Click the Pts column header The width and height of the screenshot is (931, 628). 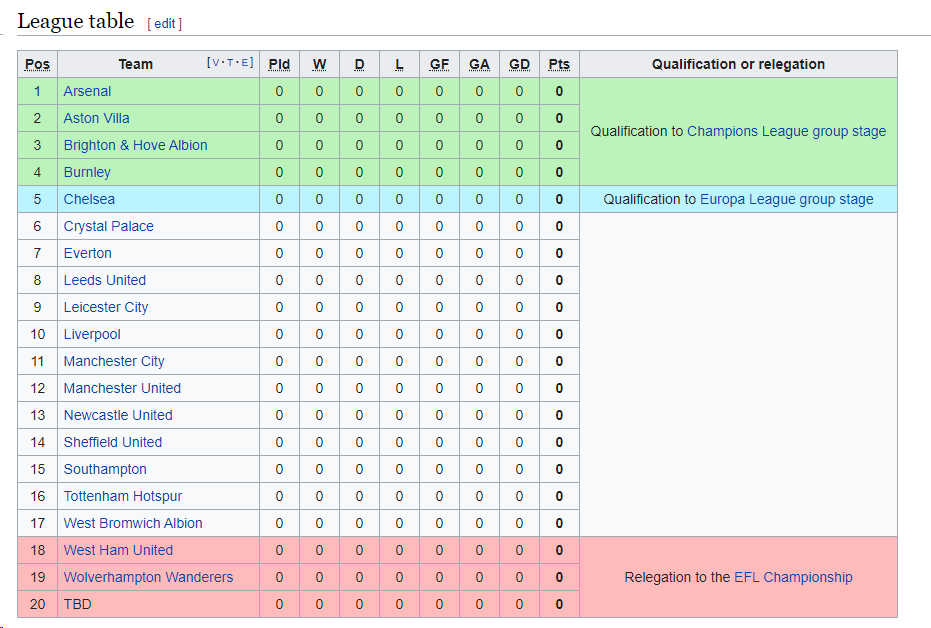coord(559,64)
